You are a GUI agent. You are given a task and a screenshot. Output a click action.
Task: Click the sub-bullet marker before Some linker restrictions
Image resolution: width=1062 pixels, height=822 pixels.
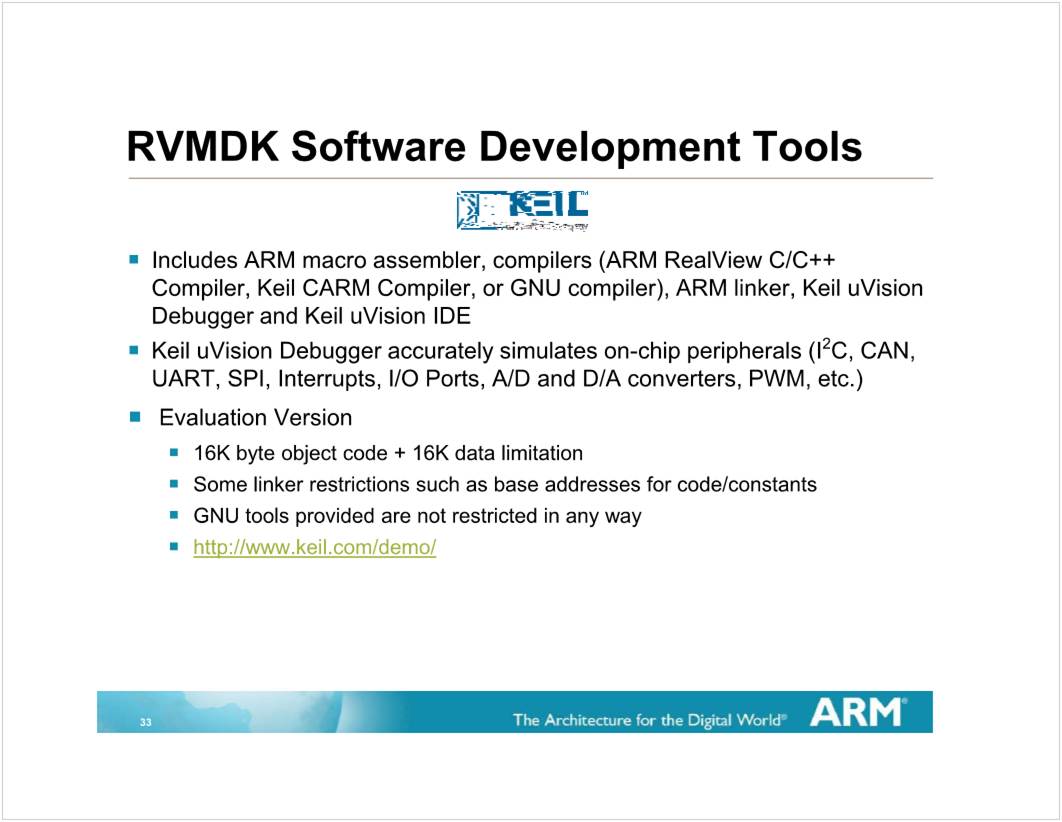(x=174, y=484)
